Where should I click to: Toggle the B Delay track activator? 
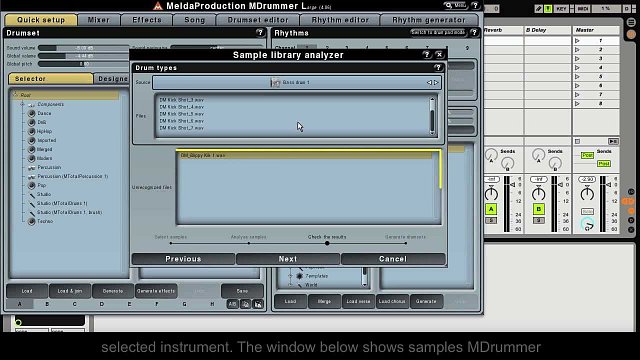538,209
